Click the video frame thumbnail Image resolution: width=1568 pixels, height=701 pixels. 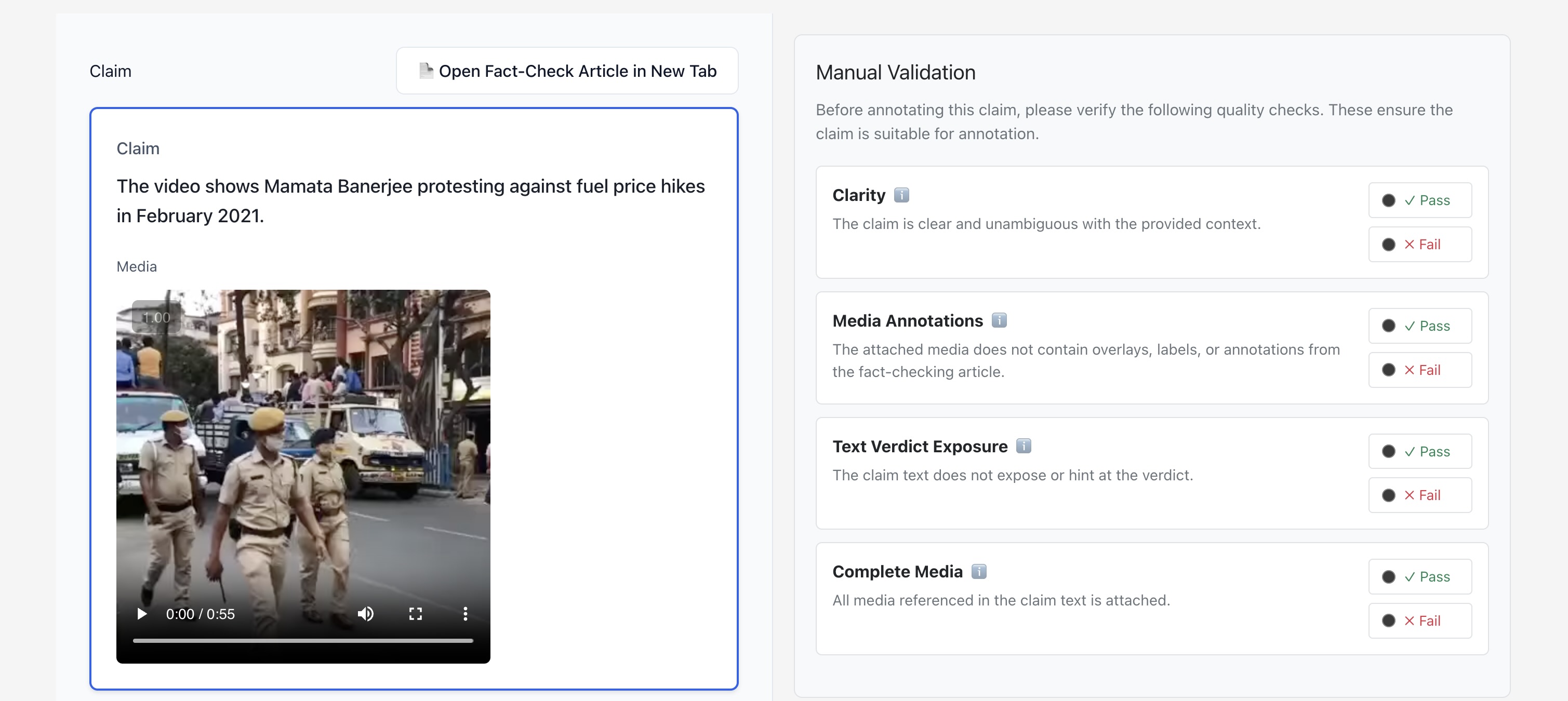(x=302, y=450)
